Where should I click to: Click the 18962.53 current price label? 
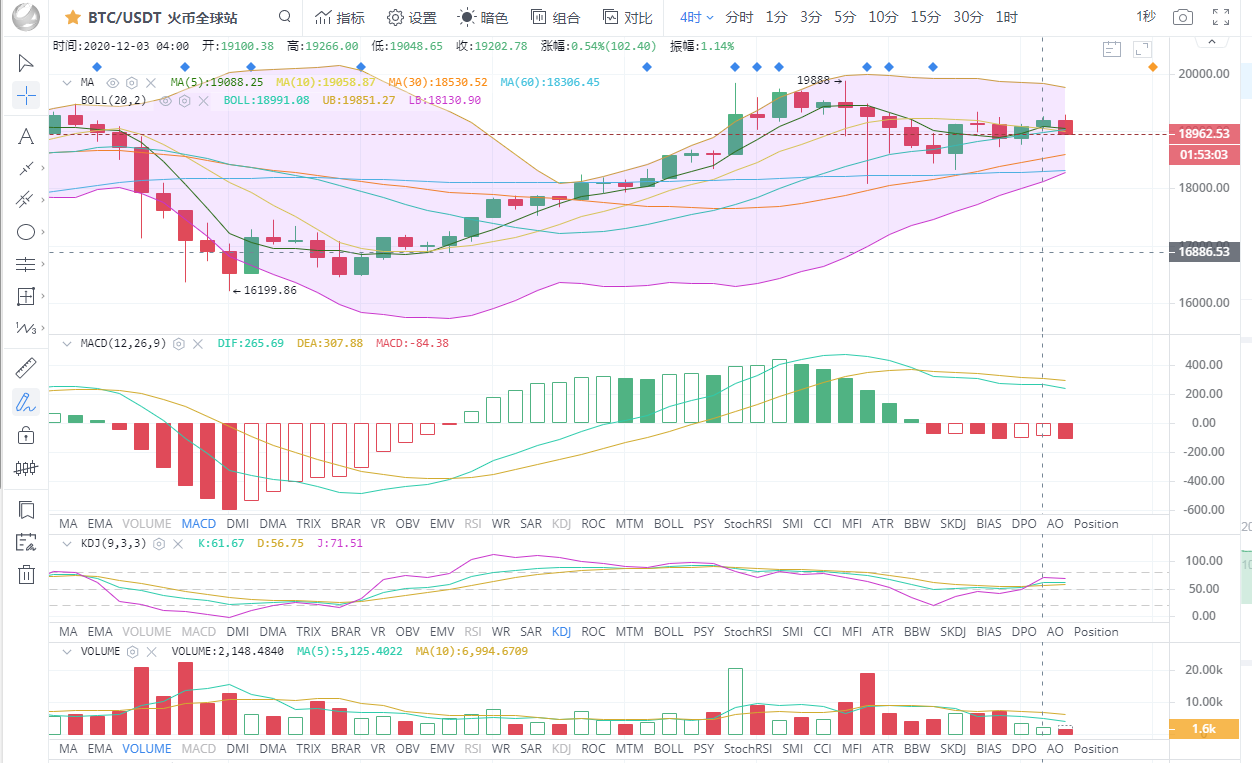(x=1204, y=133)
